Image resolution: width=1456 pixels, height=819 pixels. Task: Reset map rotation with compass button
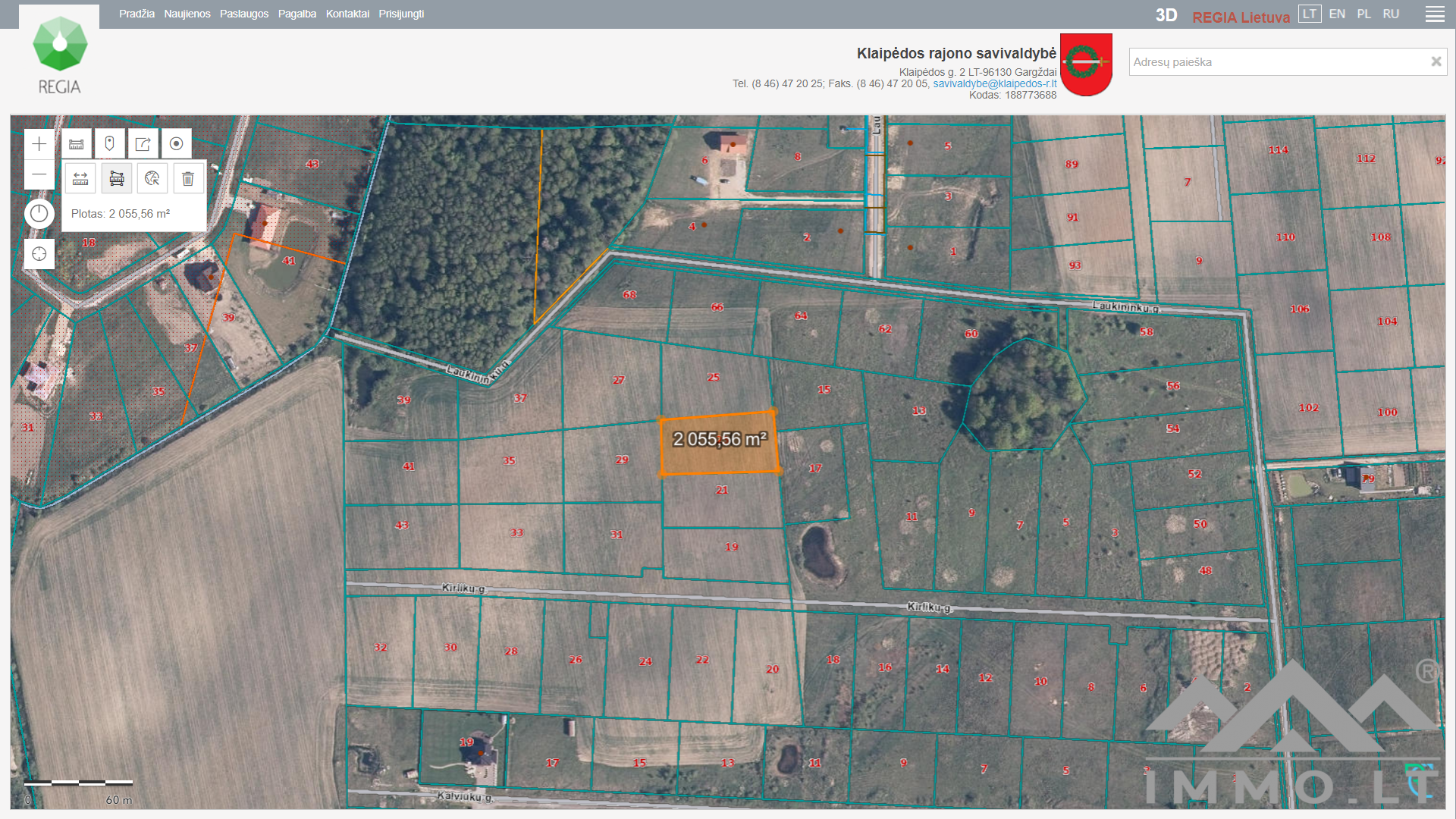pyautogui.click(x=39, y=214)
